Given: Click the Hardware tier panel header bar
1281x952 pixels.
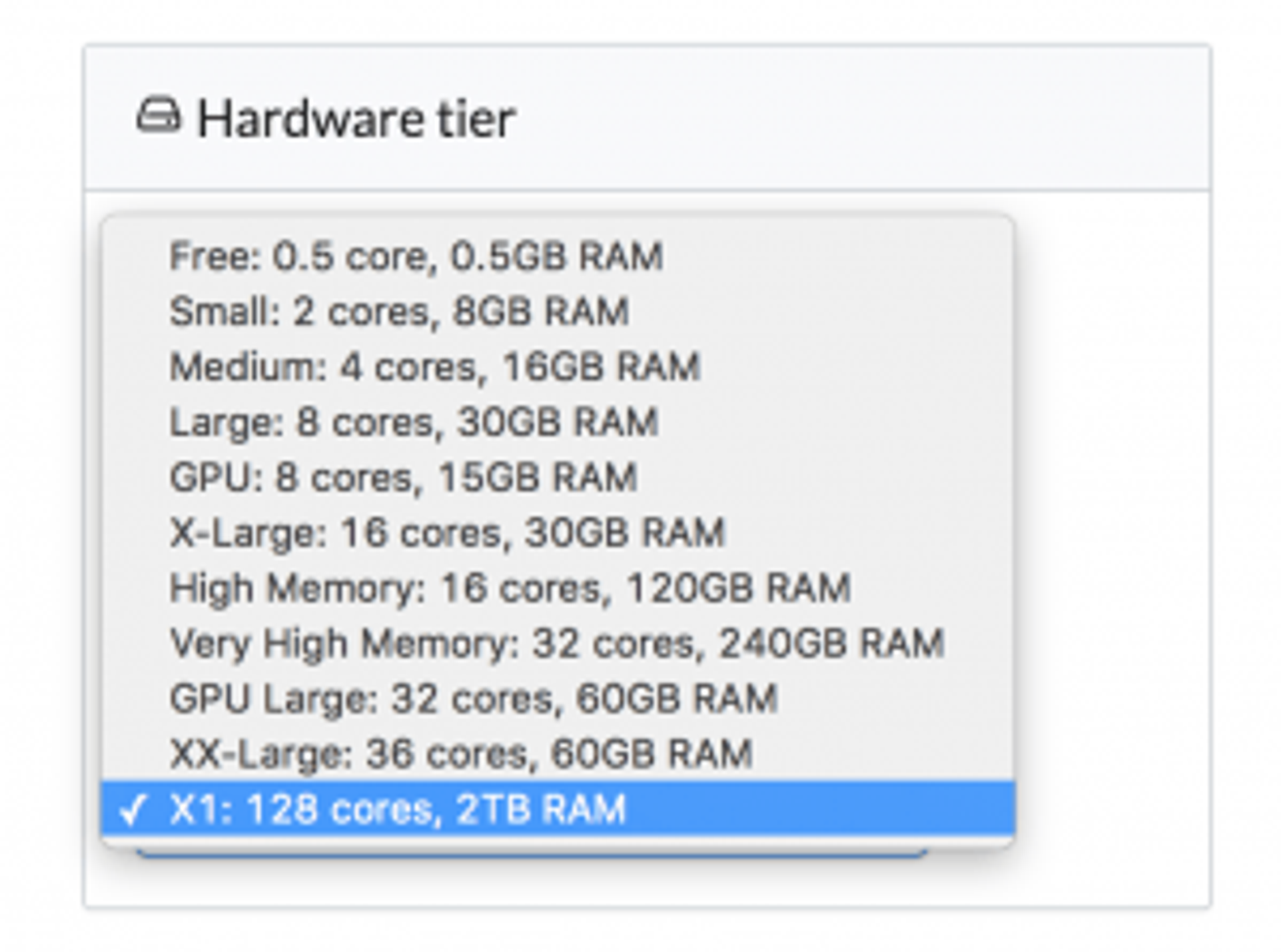Looking at the screenshot, I should [x=647, y=117].
